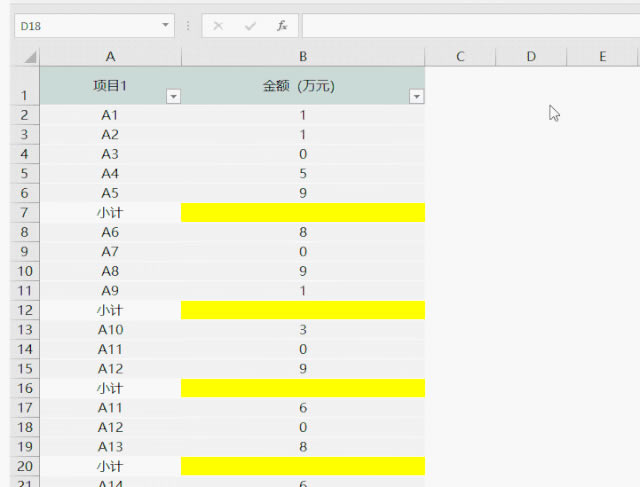The height and width of the screenshot is (487, 640).
Task: Click the A12 cell in row 15
Action: 110,369
